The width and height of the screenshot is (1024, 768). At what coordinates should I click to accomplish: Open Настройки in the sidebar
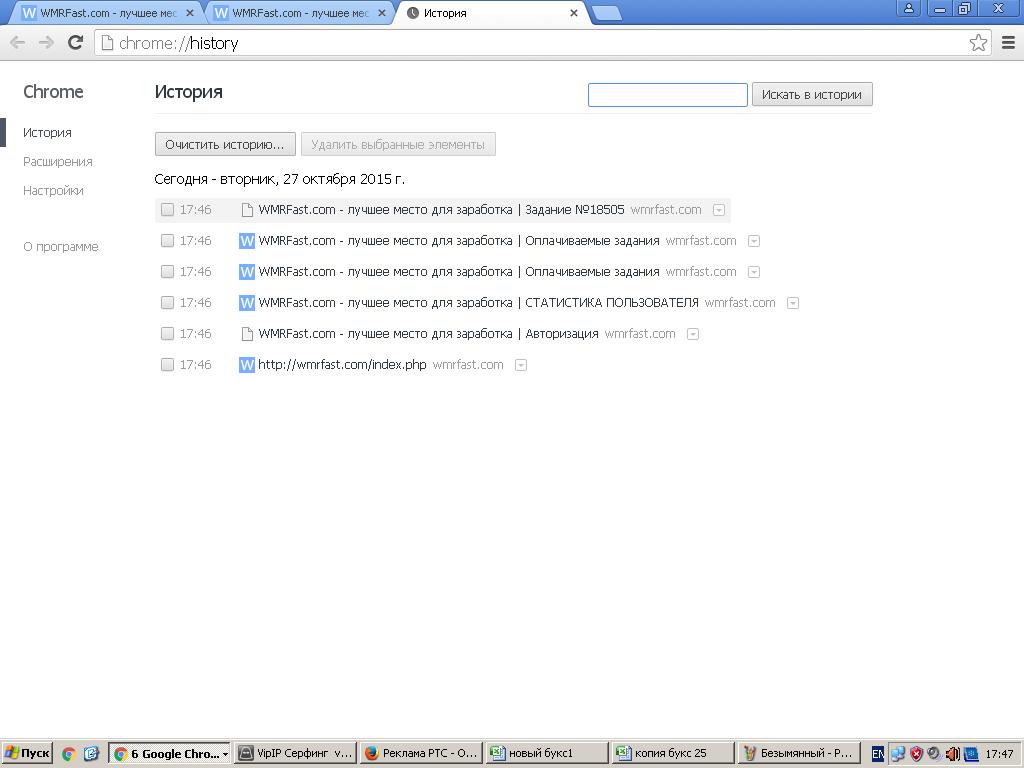point(53,191)
